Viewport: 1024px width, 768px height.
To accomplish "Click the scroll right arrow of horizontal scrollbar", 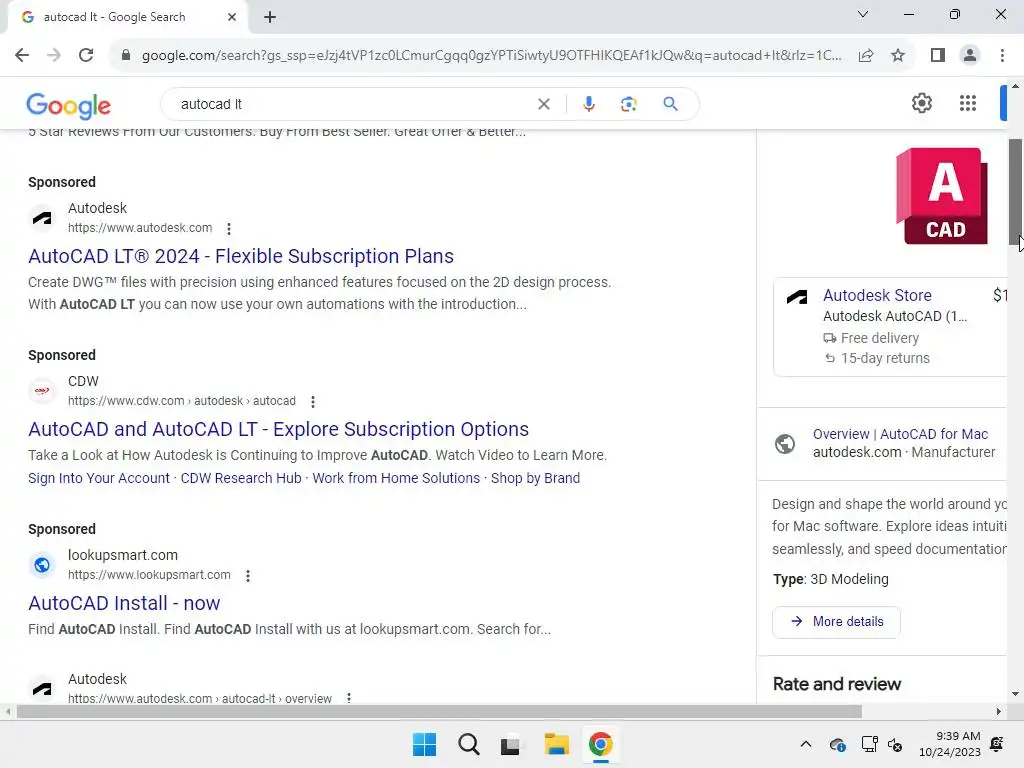I will click(999, 711).
